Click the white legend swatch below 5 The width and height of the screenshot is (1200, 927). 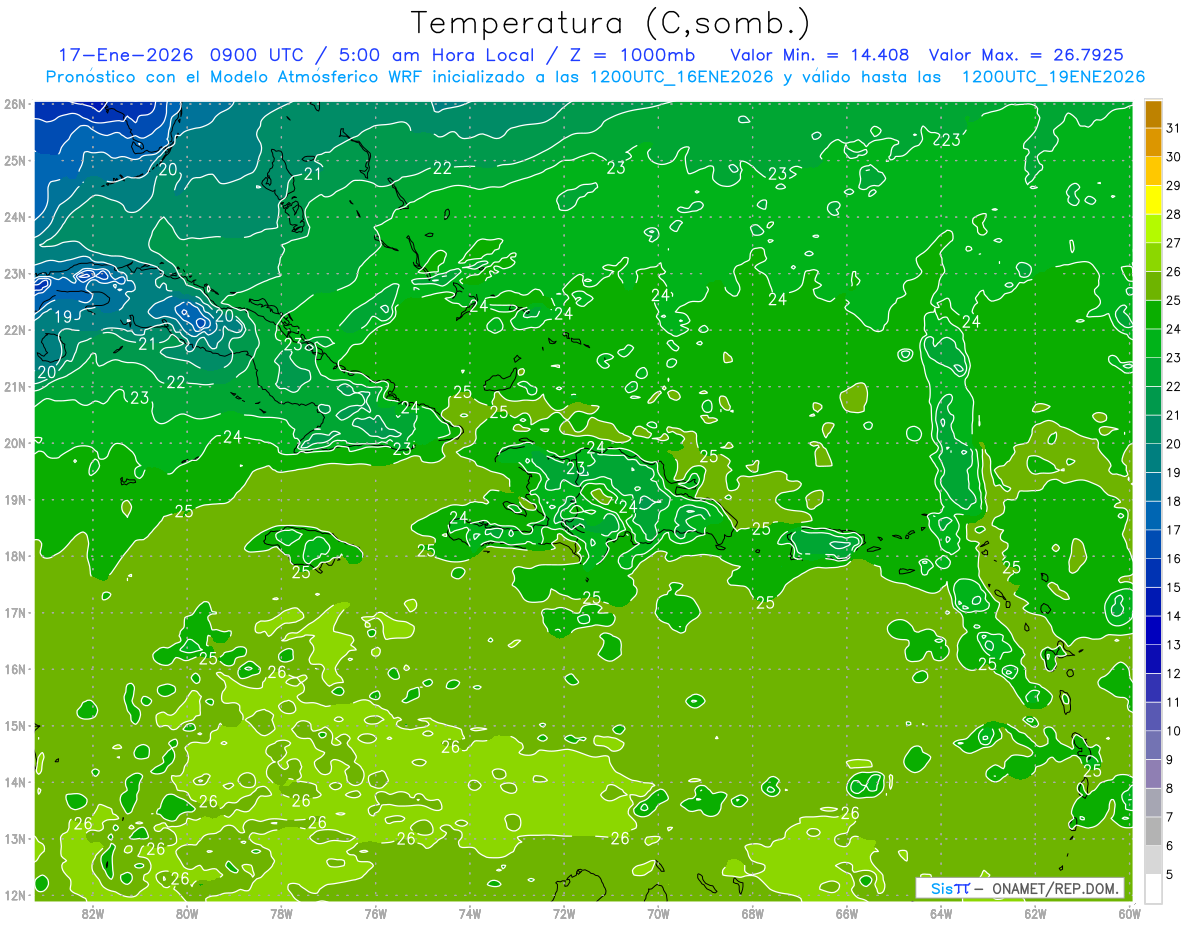[1153, 888]
